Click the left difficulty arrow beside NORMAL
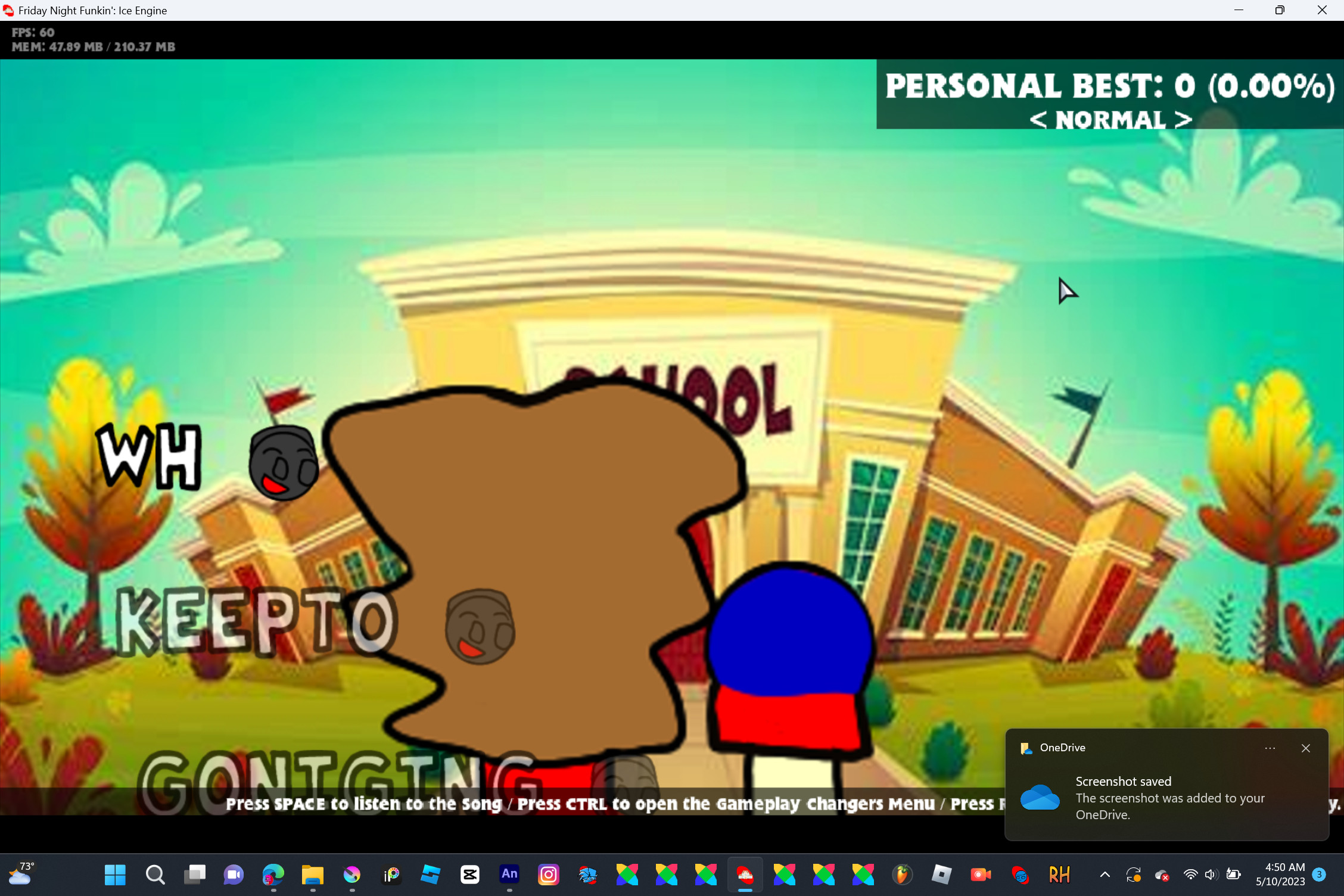This screenshot has width=1344, height=896. click(1037, 120)
